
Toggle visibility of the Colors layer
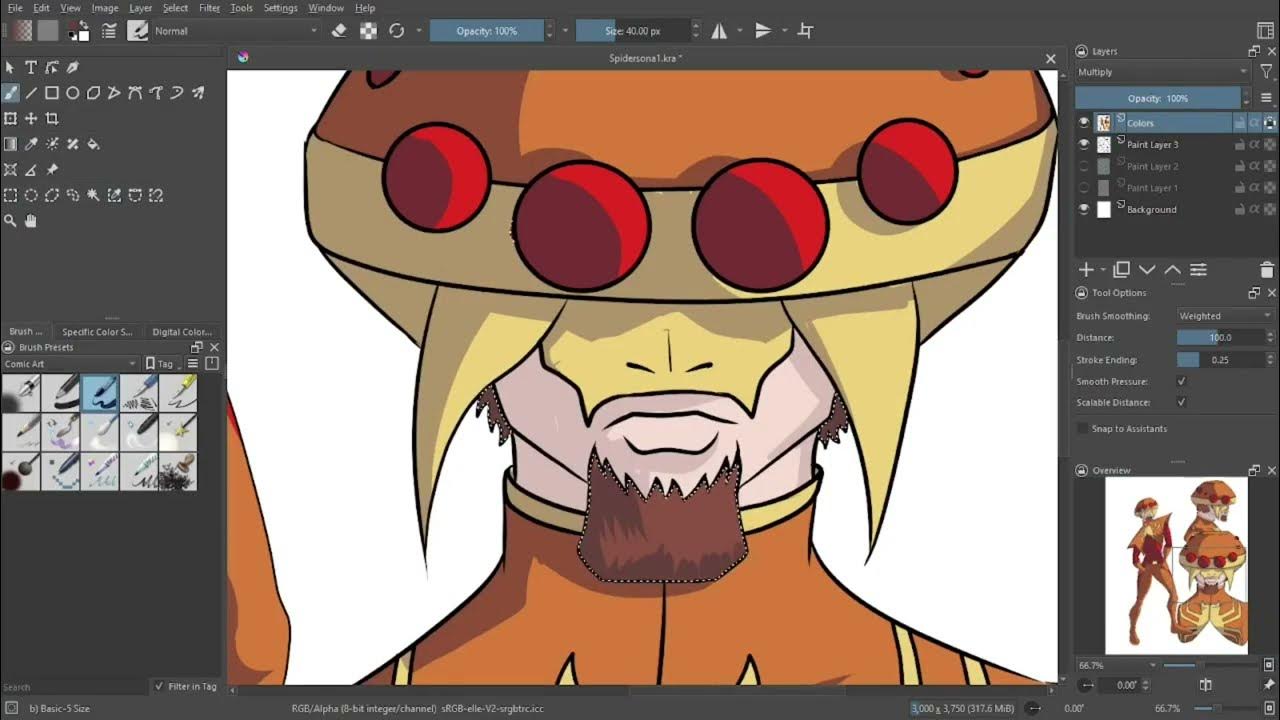(x=1084, y=123)
